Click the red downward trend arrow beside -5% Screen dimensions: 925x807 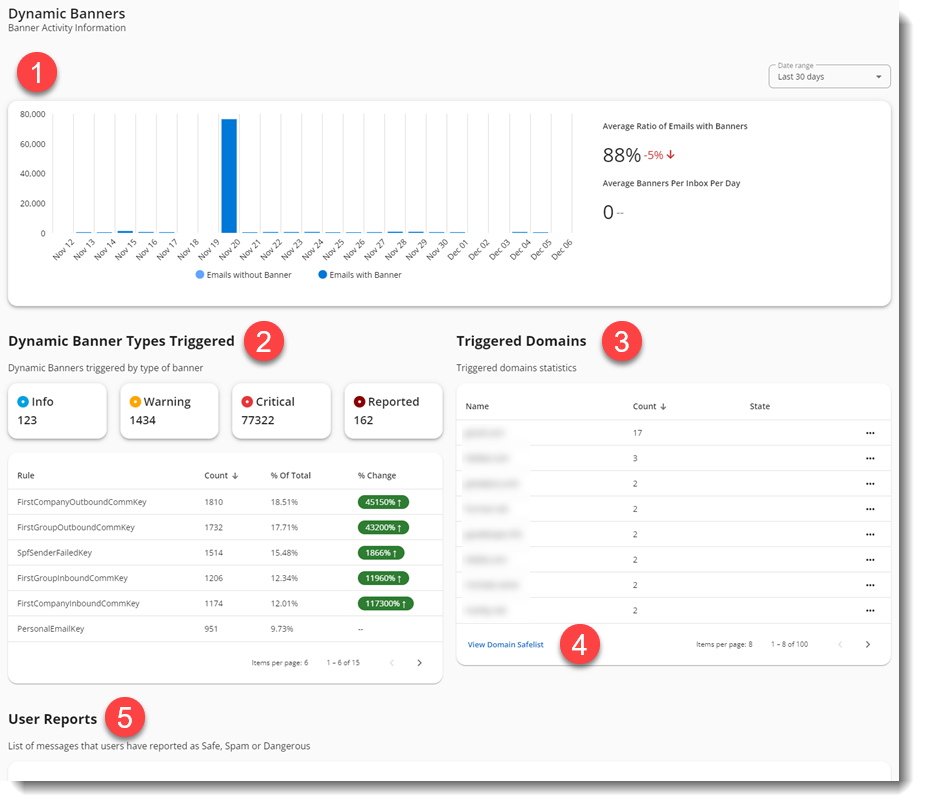click(x=672, y=155)
